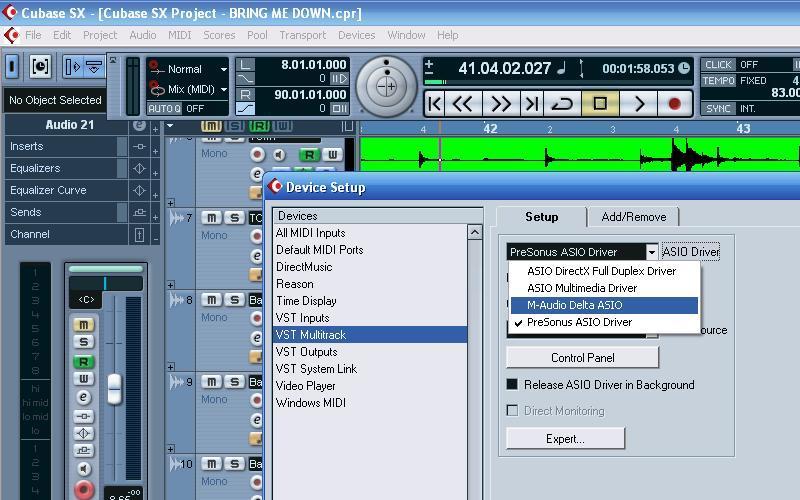Toggle the Punch In button
Viewport: 800px width, 500px height.
(x=245, y=79)
